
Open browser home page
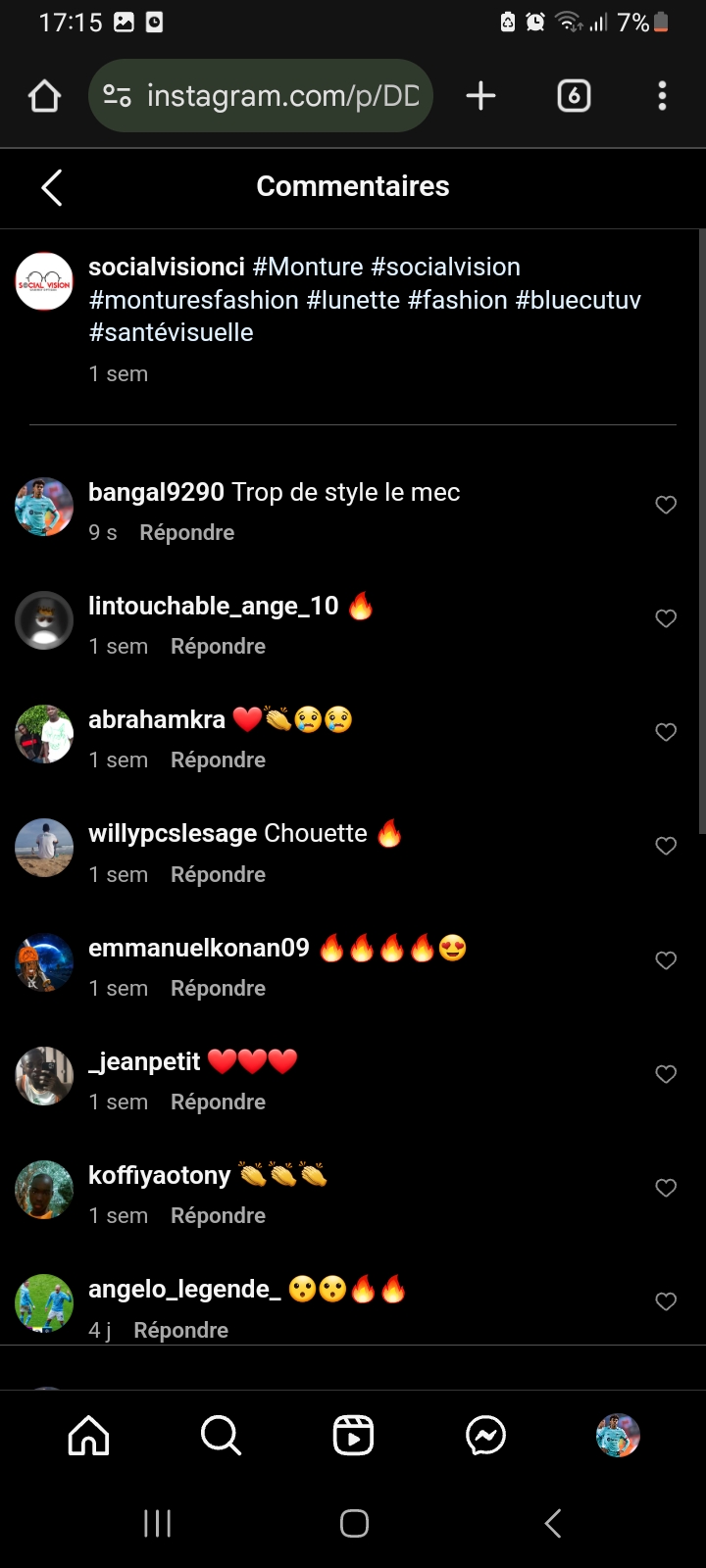point(45,96)
